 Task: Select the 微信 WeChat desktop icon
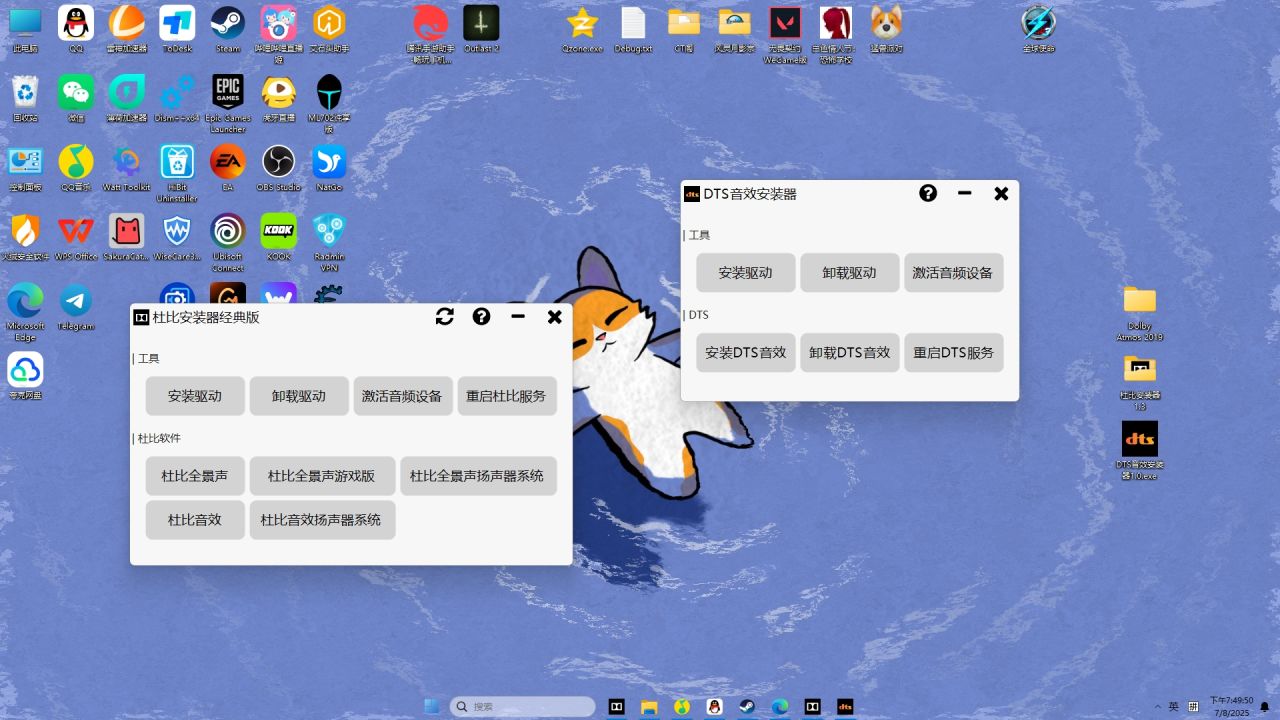[76, 98]
